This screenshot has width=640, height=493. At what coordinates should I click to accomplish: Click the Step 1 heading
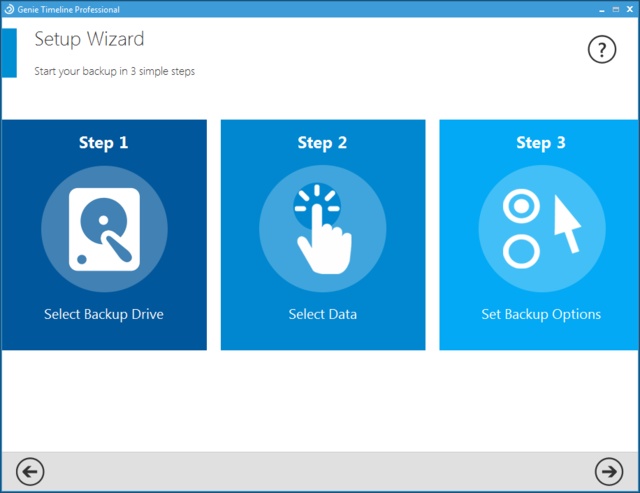pos(104,143)
